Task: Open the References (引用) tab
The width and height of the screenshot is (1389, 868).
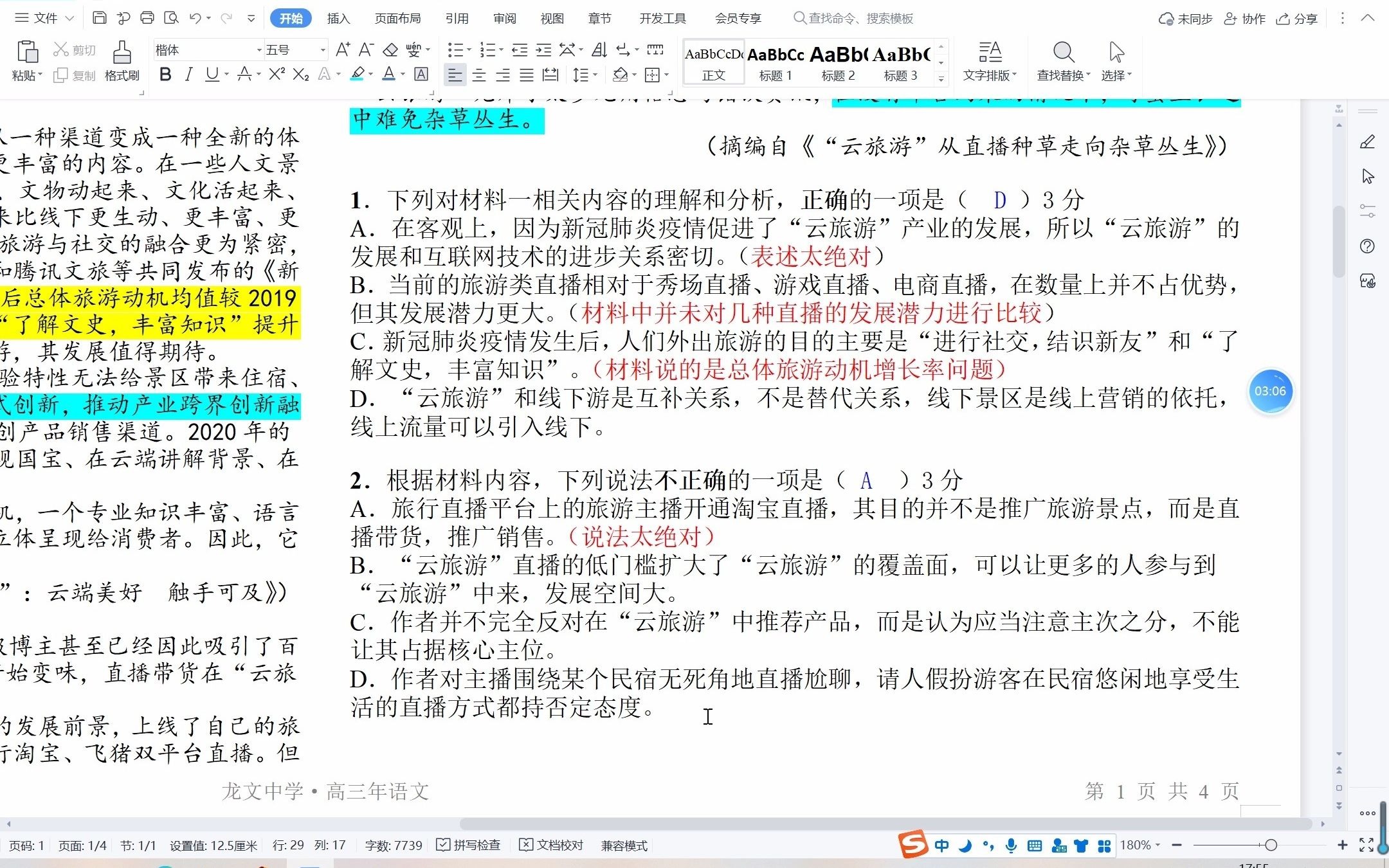Action: 457,19
